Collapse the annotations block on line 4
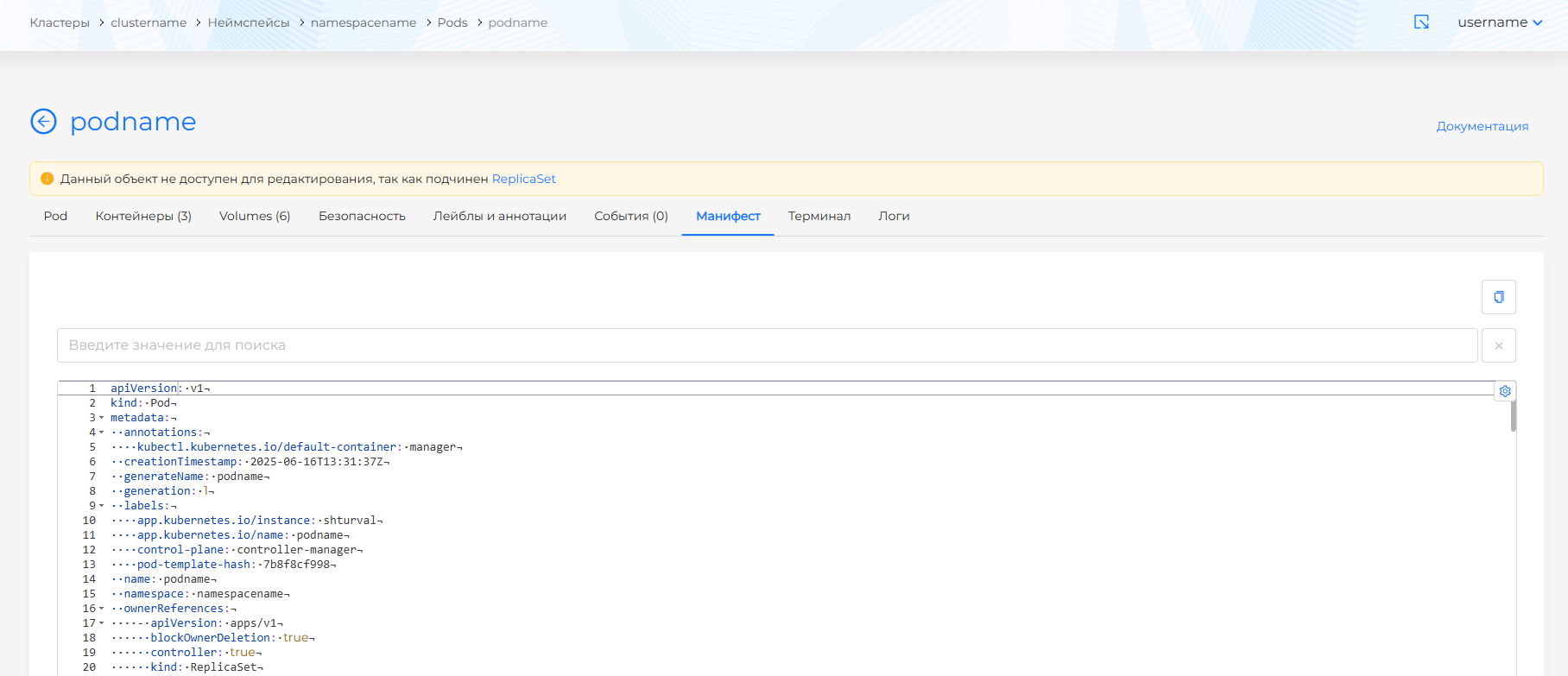 coord(101,433)
